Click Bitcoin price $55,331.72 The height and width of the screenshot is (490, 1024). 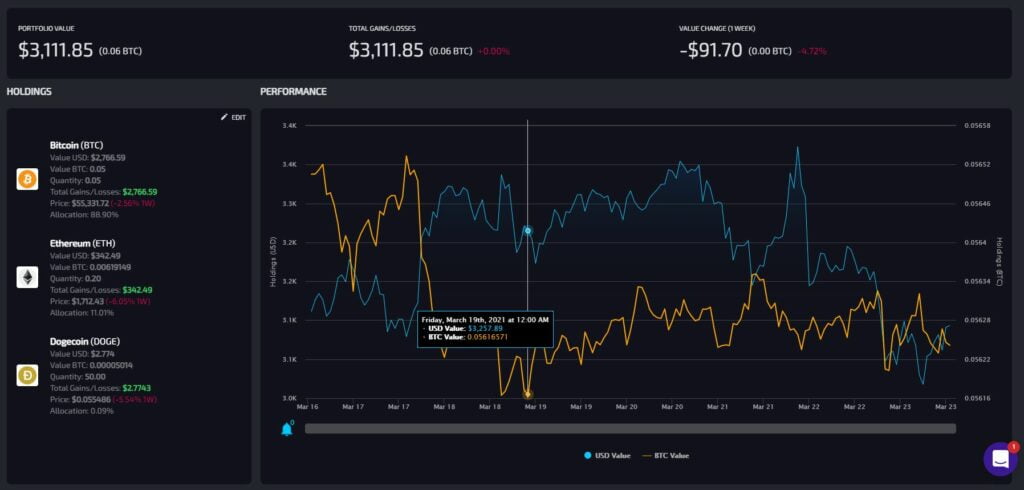89,203
